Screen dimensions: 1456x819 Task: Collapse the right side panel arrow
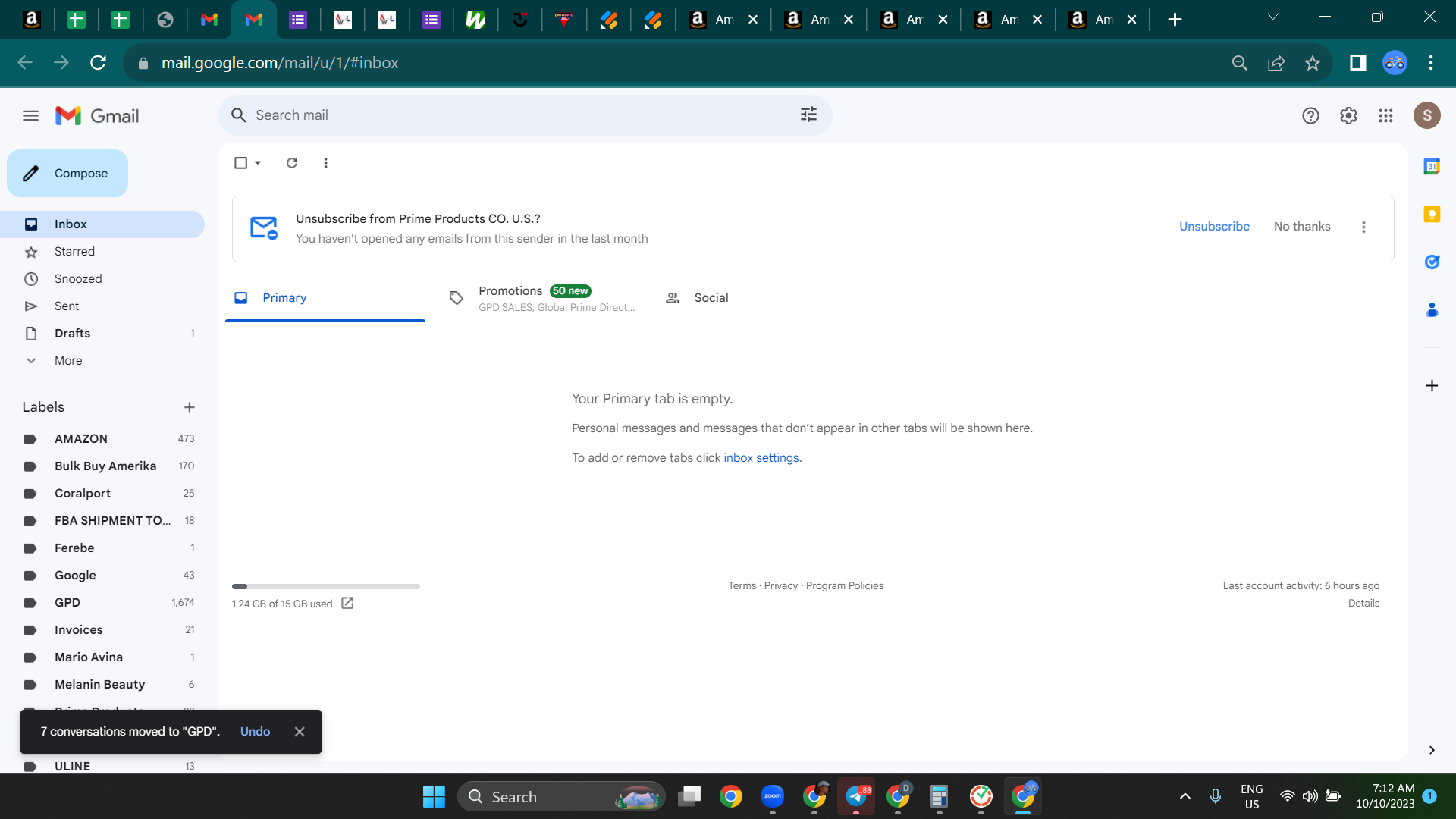point(1432,750)
